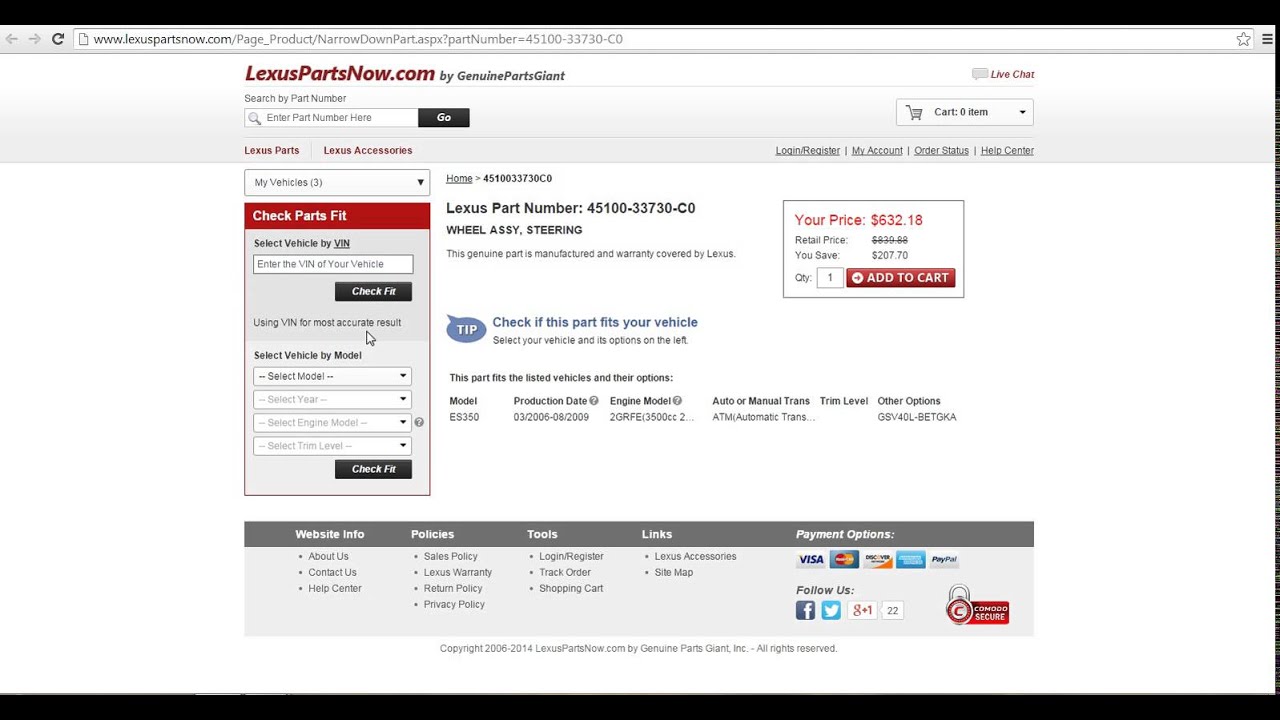
Task: Click the browser address bar
Action: [655, 39]
